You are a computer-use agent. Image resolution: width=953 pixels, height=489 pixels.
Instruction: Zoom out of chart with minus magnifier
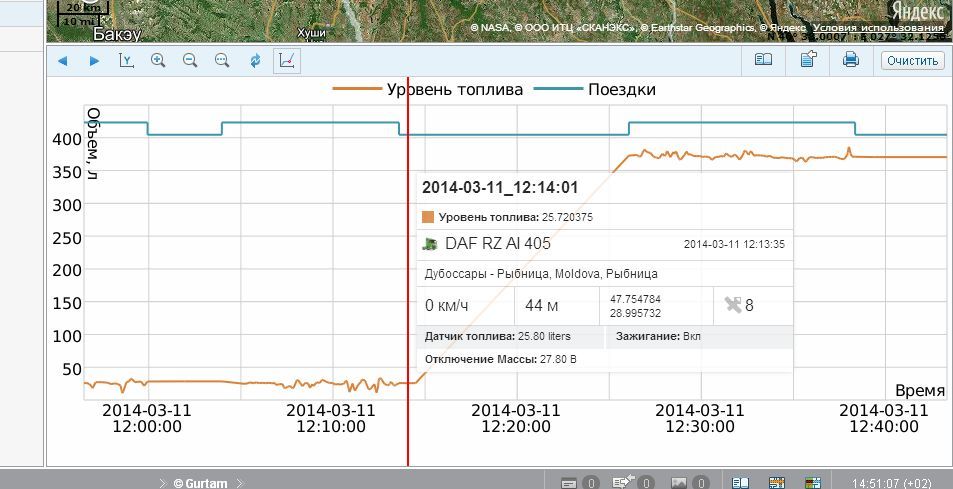[190, 61]
